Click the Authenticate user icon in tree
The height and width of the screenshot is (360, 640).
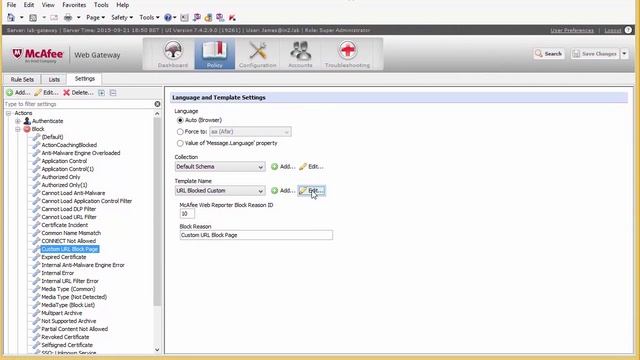[x=27, y=121]
